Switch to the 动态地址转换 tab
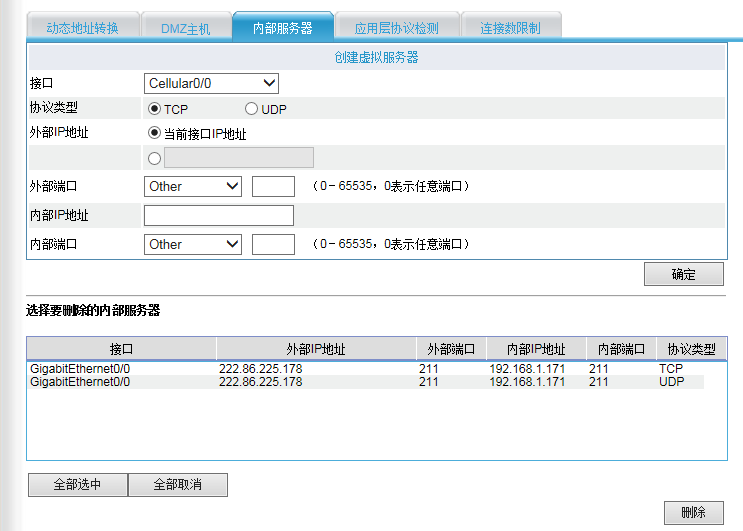The image size is (743, 531). click(x=83, y=27)
